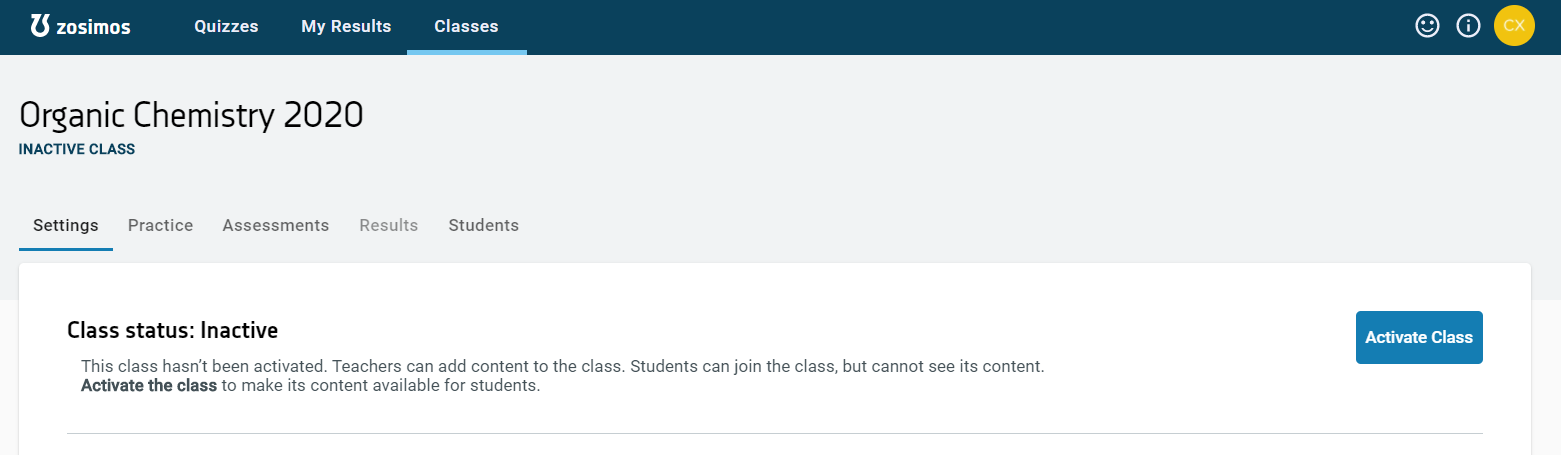
Task: Switch to the Assessments tab
Action: (x=276, y=225)
